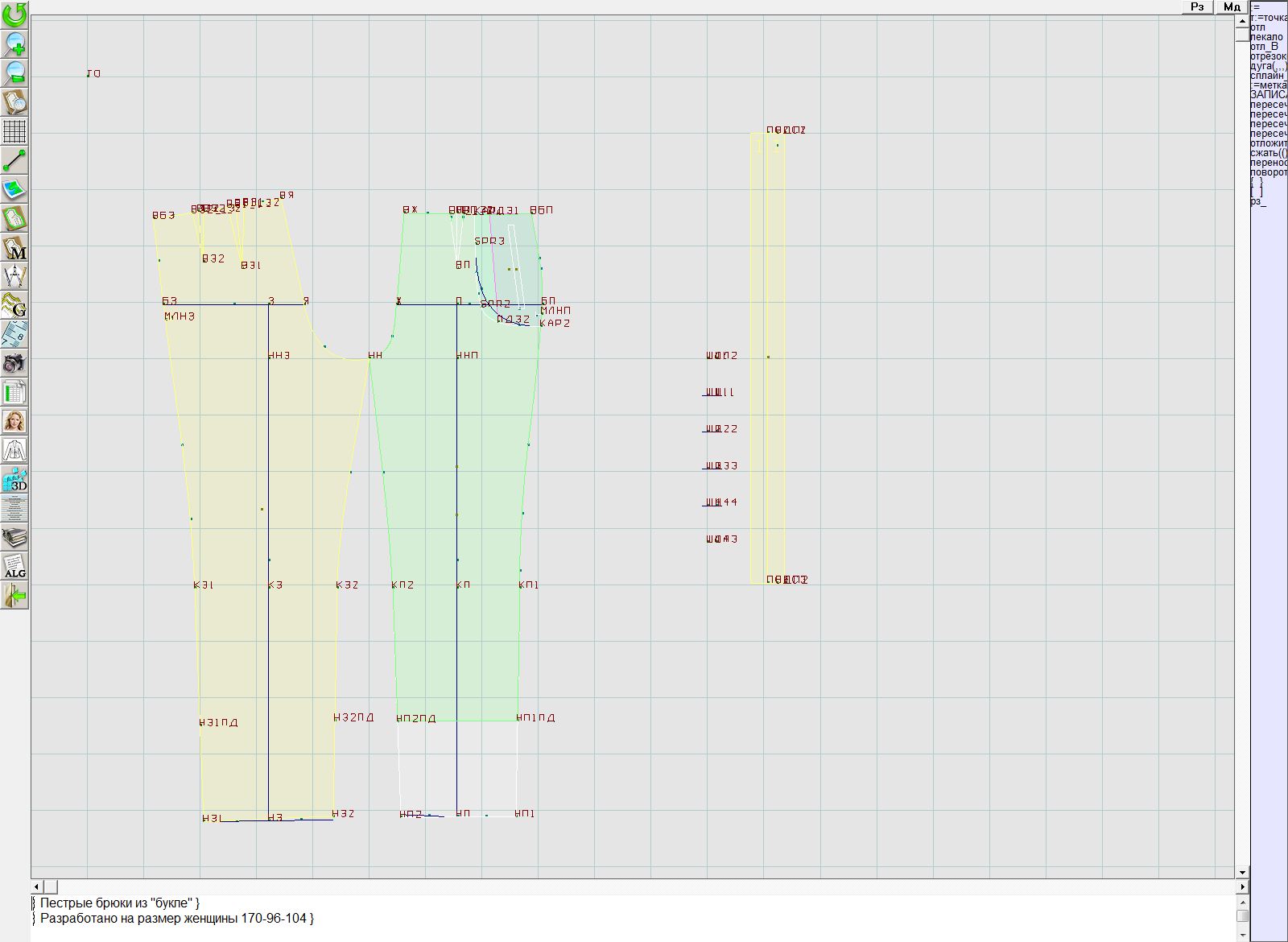The image size is (1288, 942).
Task: Click the compass divider tool icon
Action: click(x=14, y=276)
